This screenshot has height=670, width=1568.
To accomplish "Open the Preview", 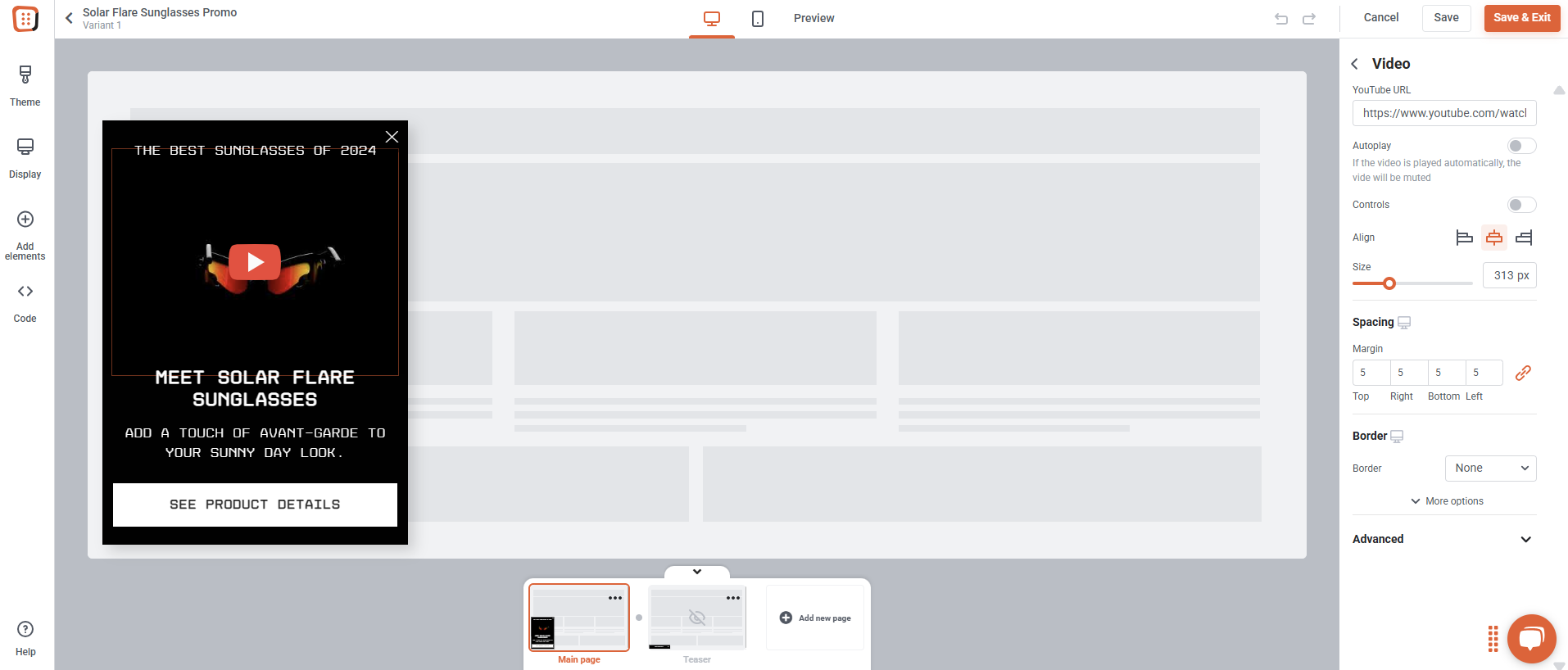I will point(813,18).
